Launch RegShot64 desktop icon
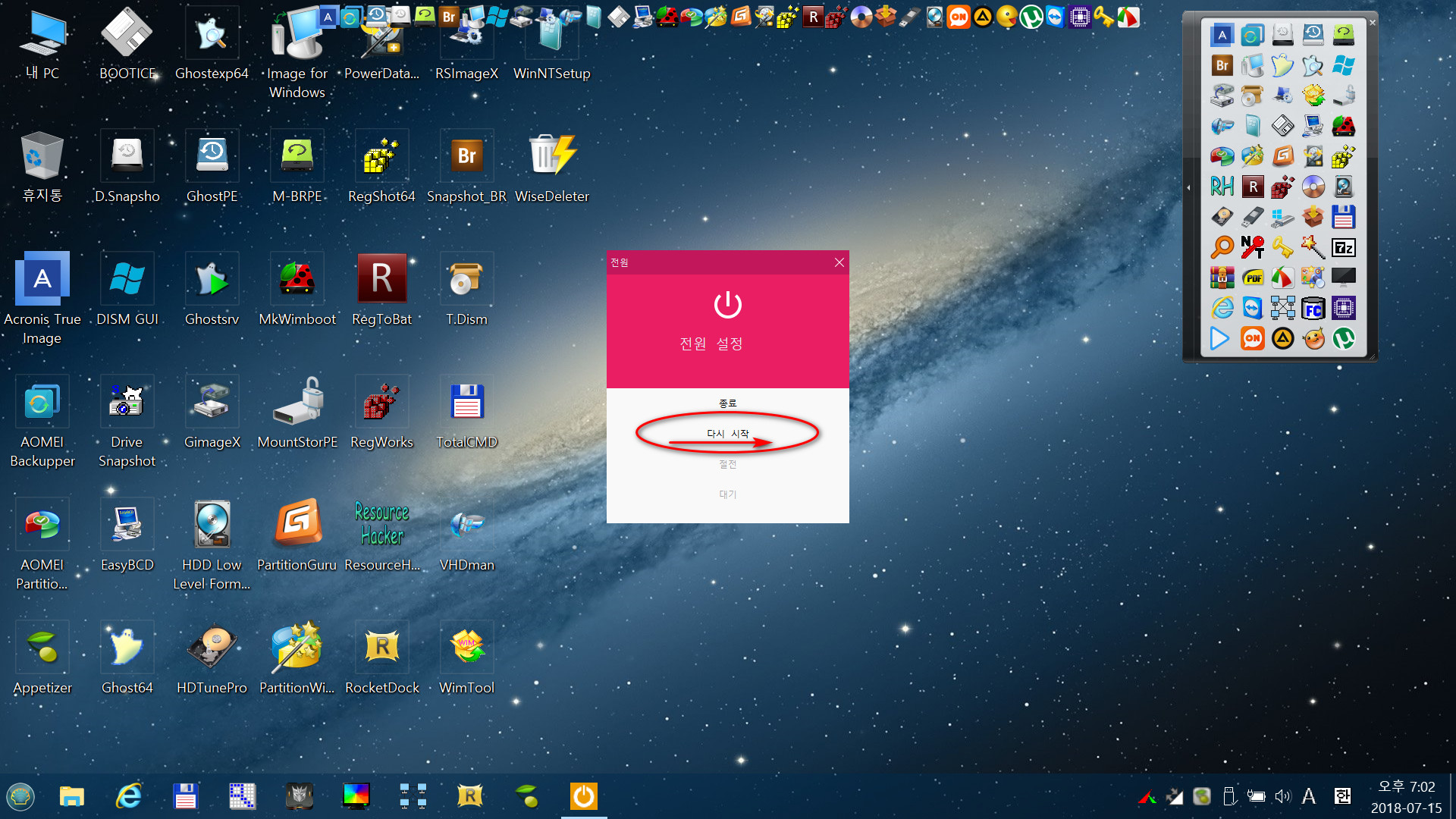 381,167
